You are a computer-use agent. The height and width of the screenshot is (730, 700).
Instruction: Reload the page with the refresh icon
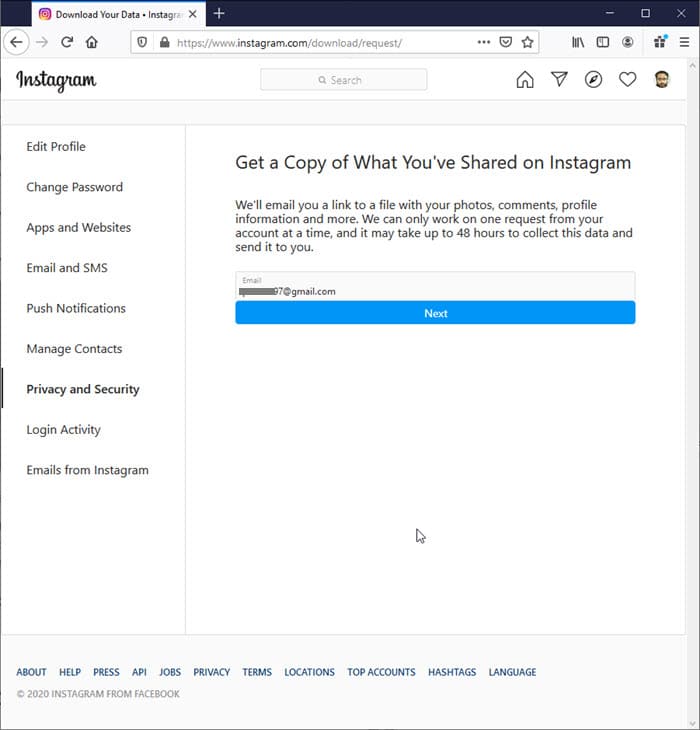[67, 42]
